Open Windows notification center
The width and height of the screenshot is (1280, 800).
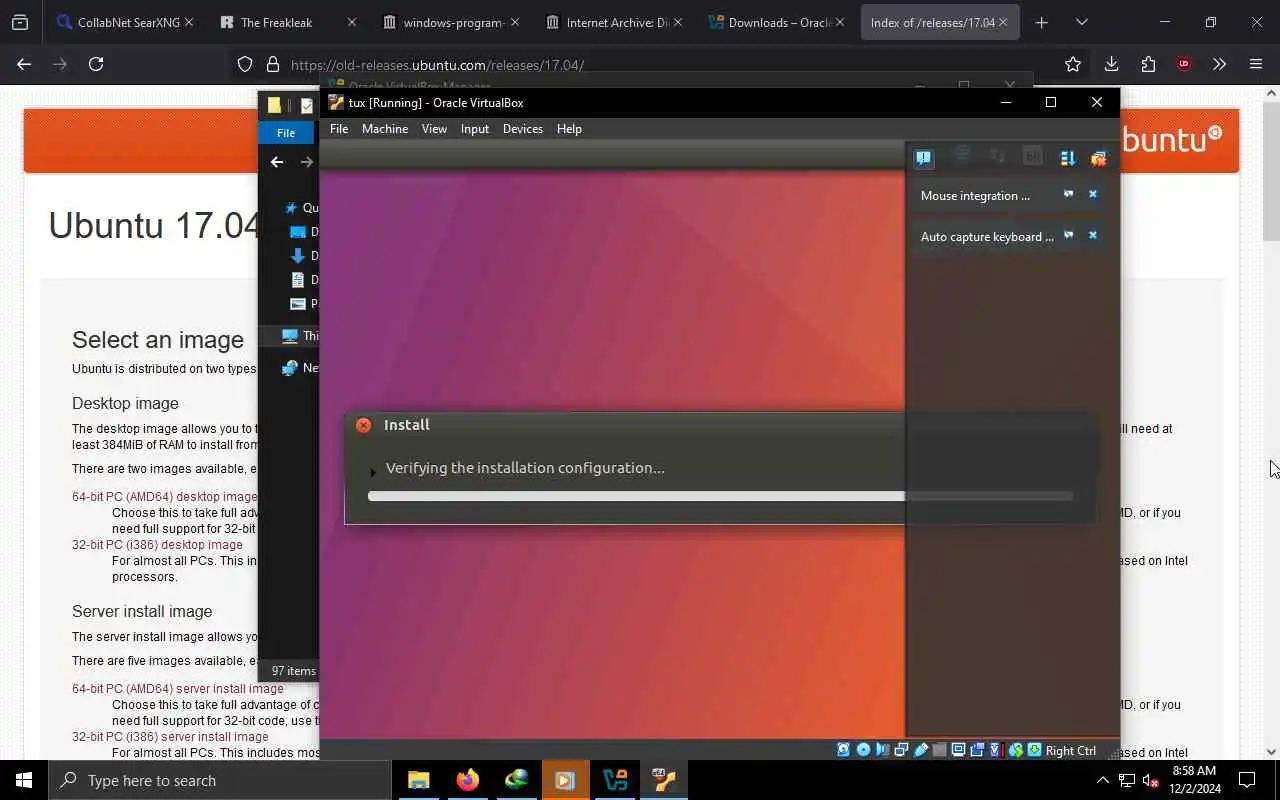point(1247,780)
